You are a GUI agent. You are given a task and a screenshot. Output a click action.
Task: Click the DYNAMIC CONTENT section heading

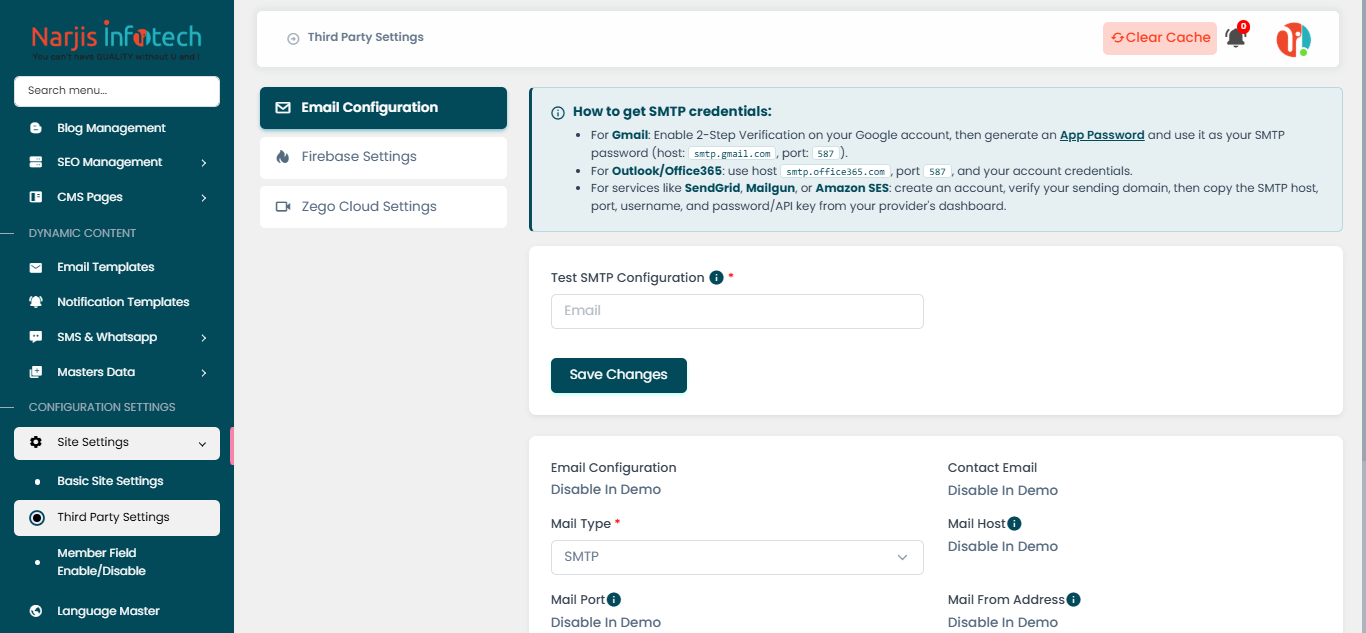tap(82, 233)
